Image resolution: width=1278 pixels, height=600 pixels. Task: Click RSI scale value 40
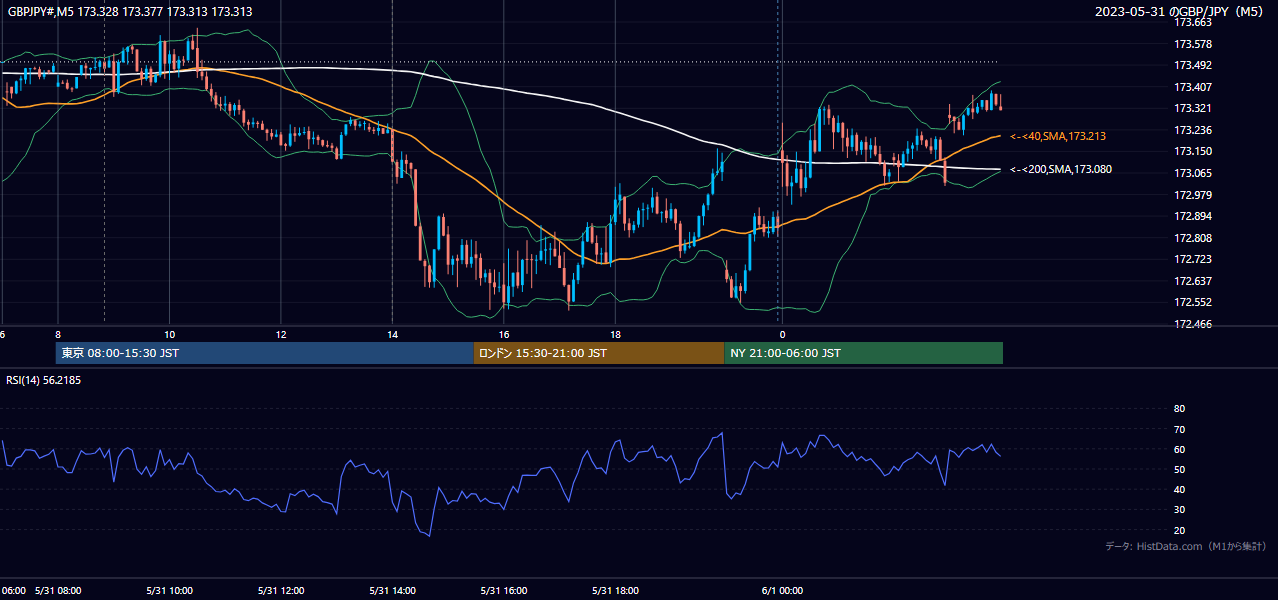(1179, 490)
